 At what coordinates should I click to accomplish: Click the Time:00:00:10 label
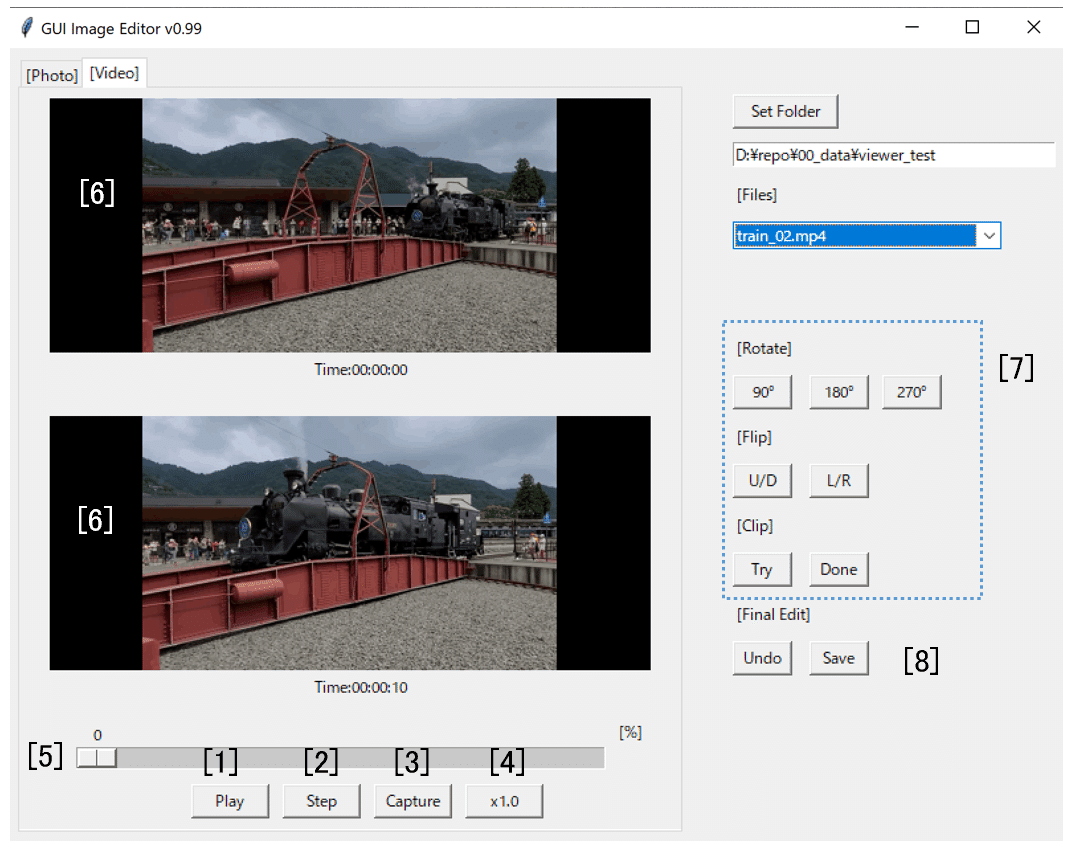(361, 687)
